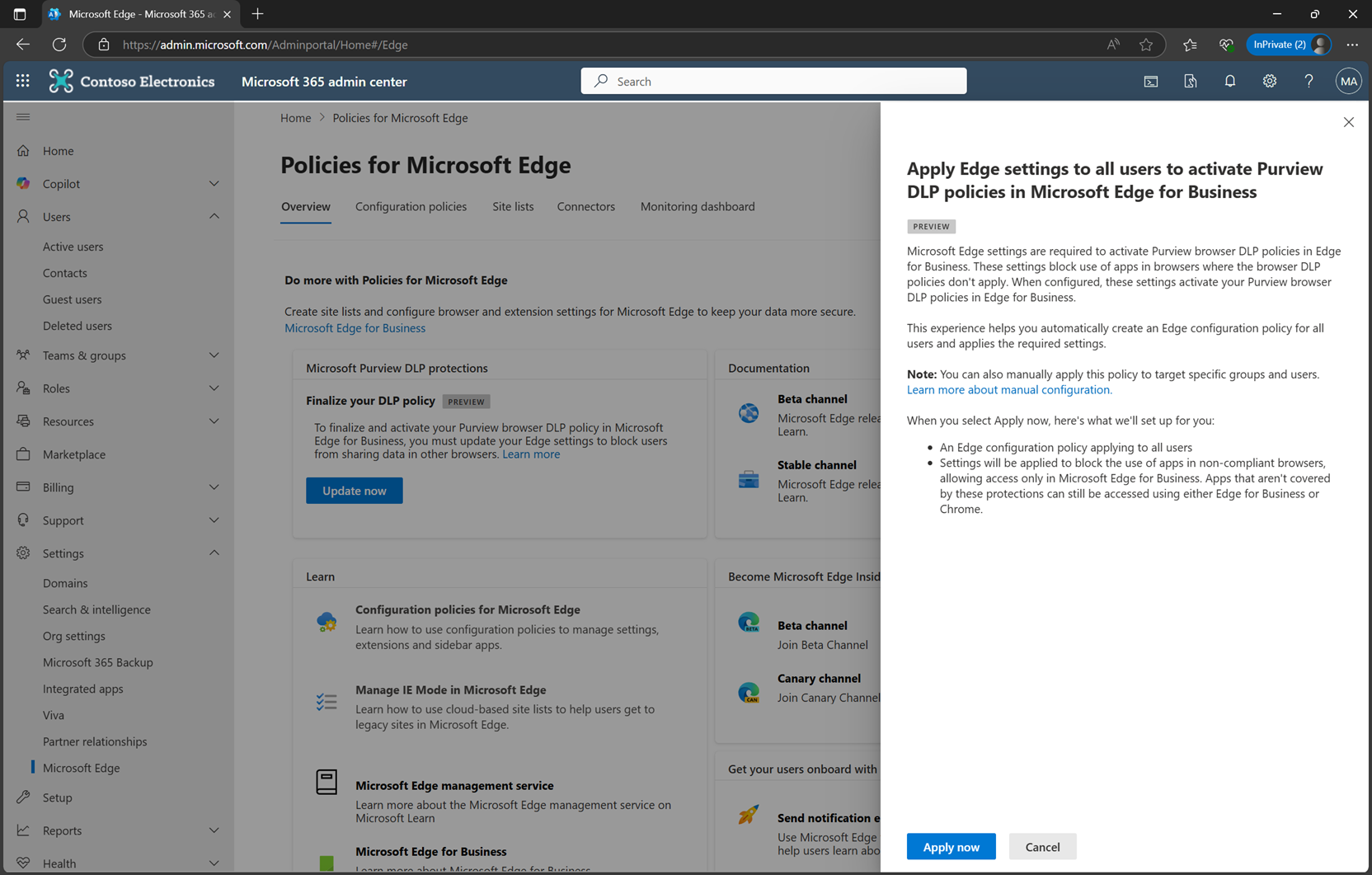Expand the Roles navigation section
Screen dimensions: 1372x875
[214, 388]
